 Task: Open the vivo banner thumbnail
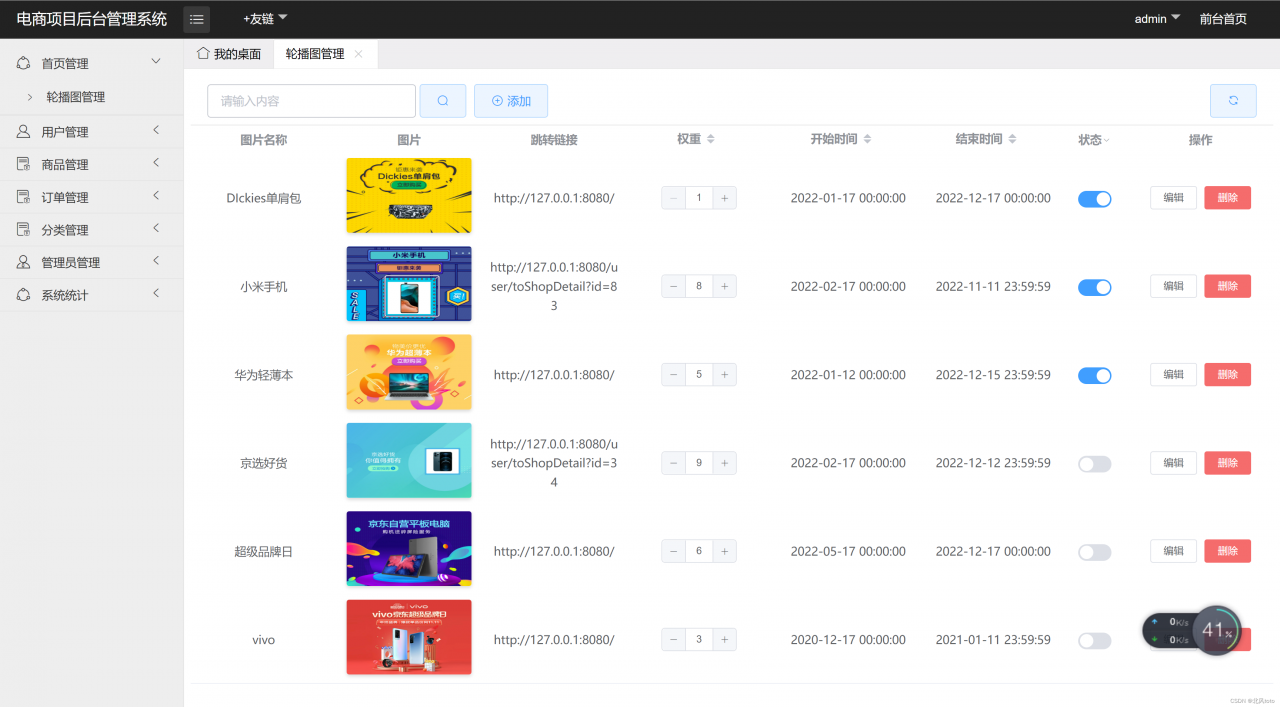409,637
